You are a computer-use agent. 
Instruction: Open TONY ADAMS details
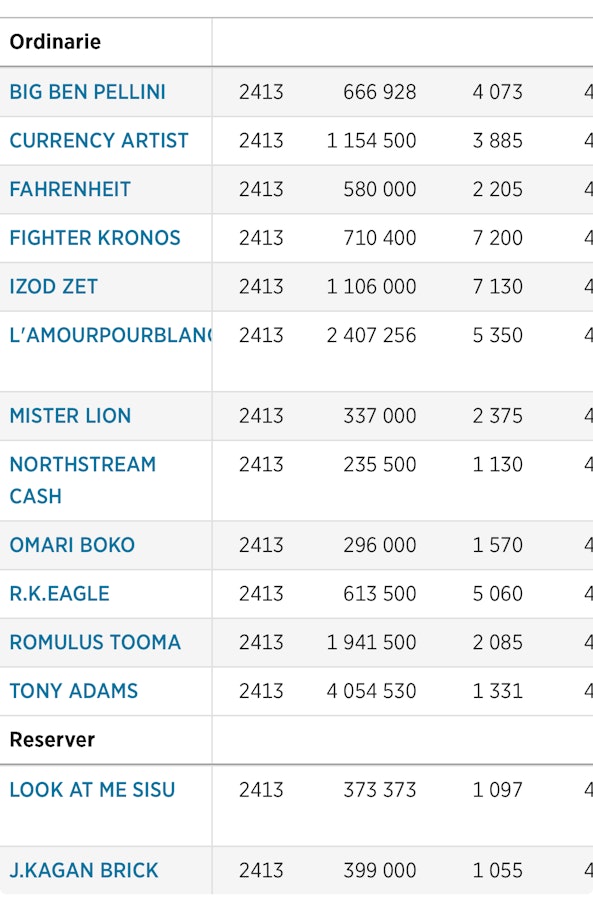(73, 691)
